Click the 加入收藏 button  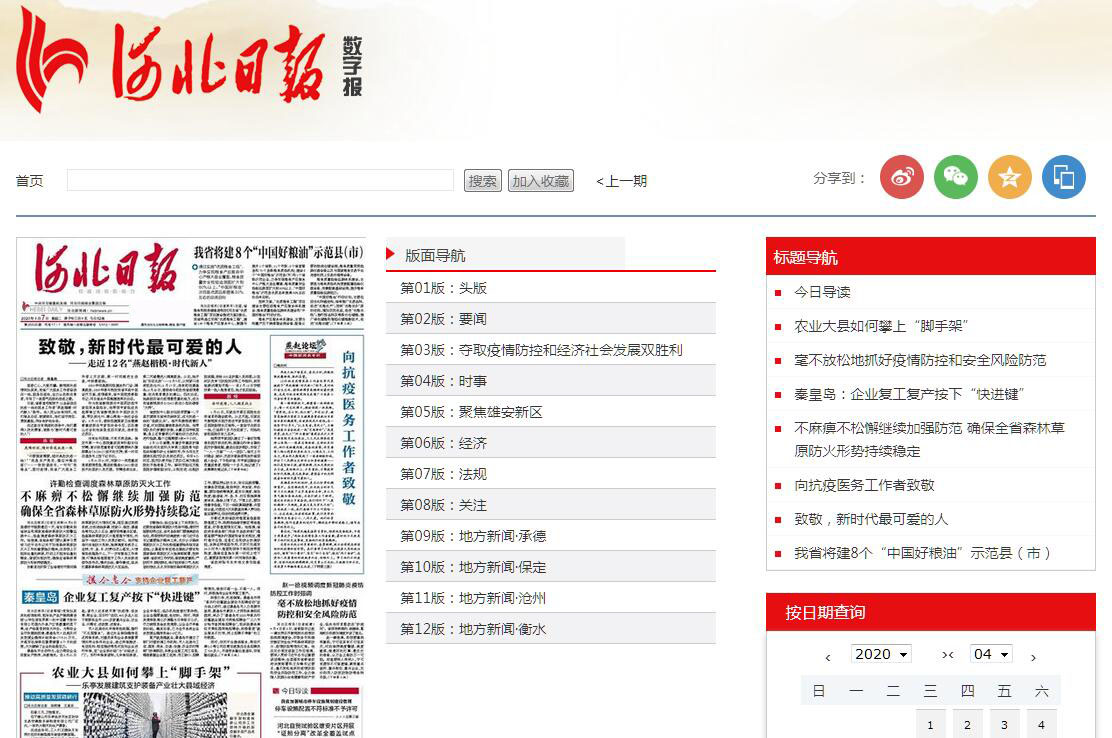coord(540,181)
